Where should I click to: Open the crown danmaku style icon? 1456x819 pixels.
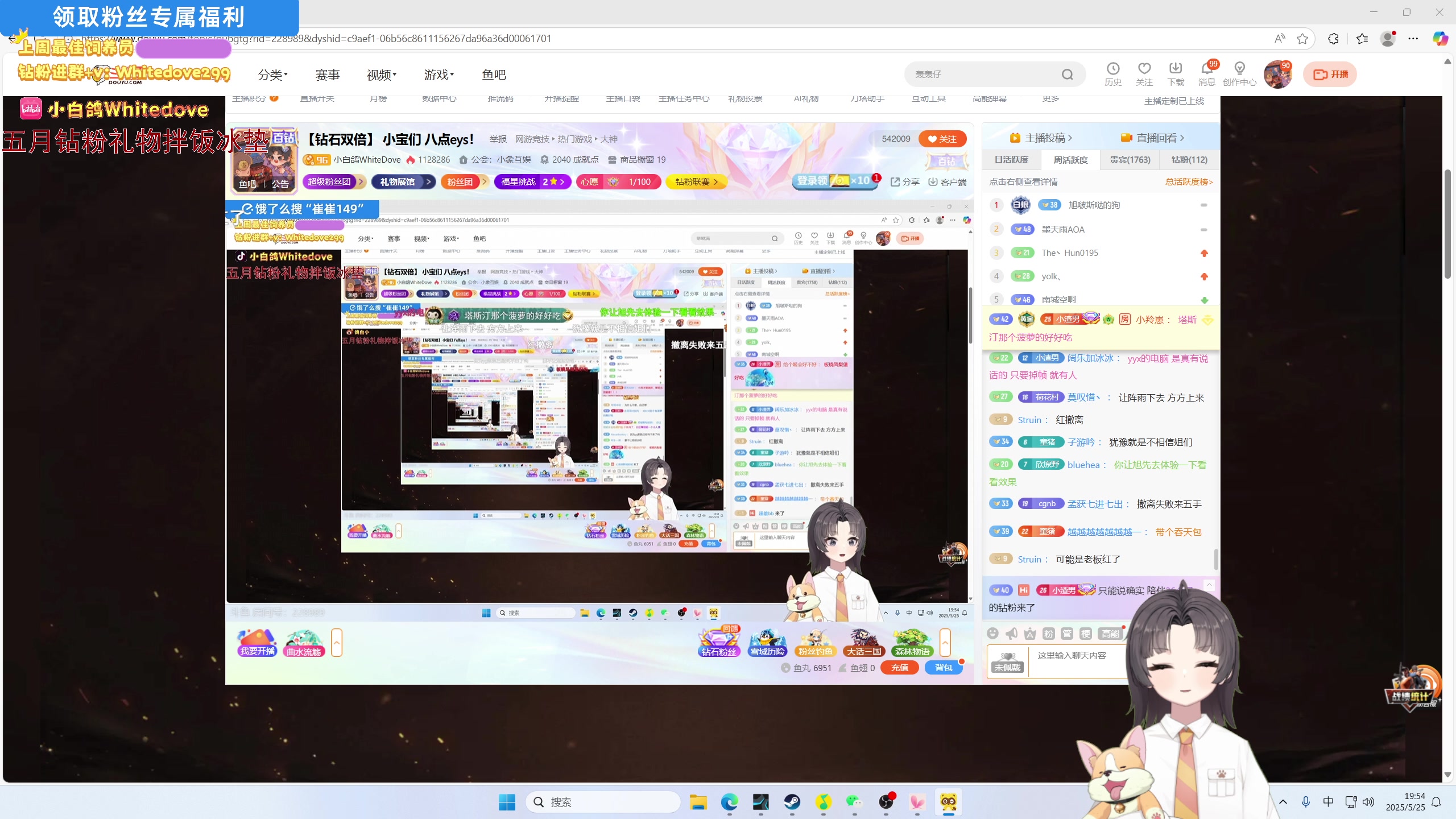(1030, 634)
